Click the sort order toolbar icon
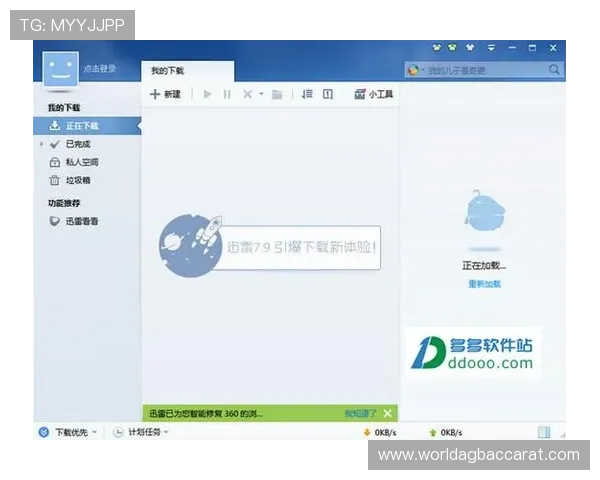The width and height of the screenshot is (600, 480). 307,94
